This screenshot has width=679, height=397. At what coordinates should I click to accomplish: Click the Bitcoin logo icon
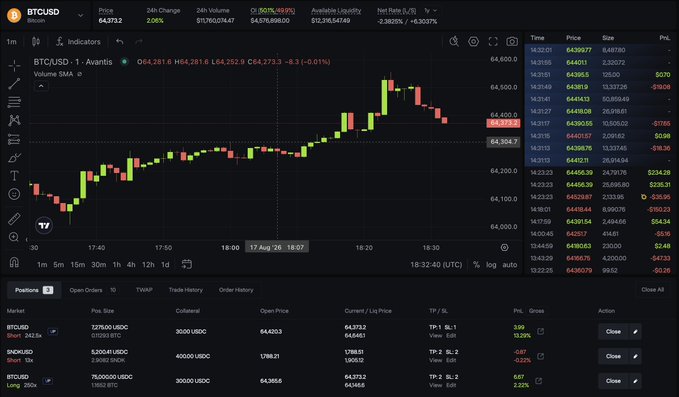pos(14,15)
